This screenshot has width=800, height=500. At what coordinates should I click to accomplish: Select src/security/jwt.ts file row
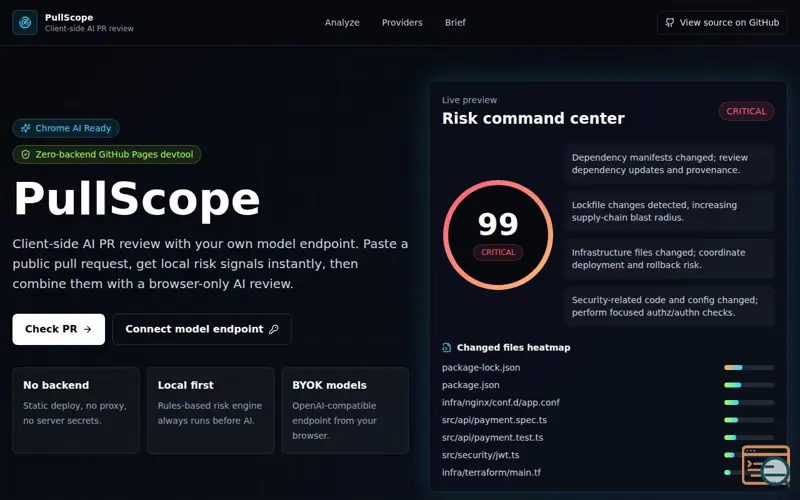point(608,455)
